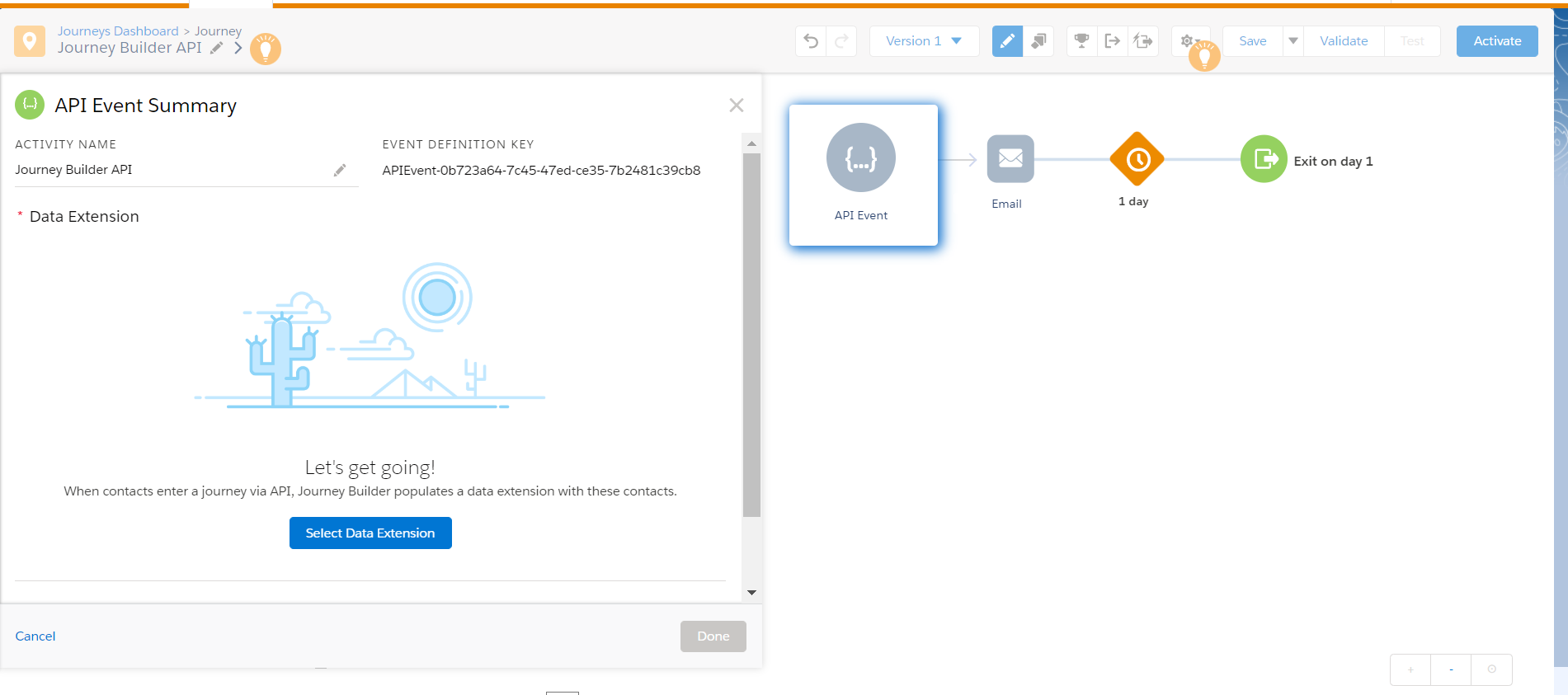Expand the Save options arrow
This screenshot has width=1568, height=695.
pyautogui.click(x=1293, y=41)
